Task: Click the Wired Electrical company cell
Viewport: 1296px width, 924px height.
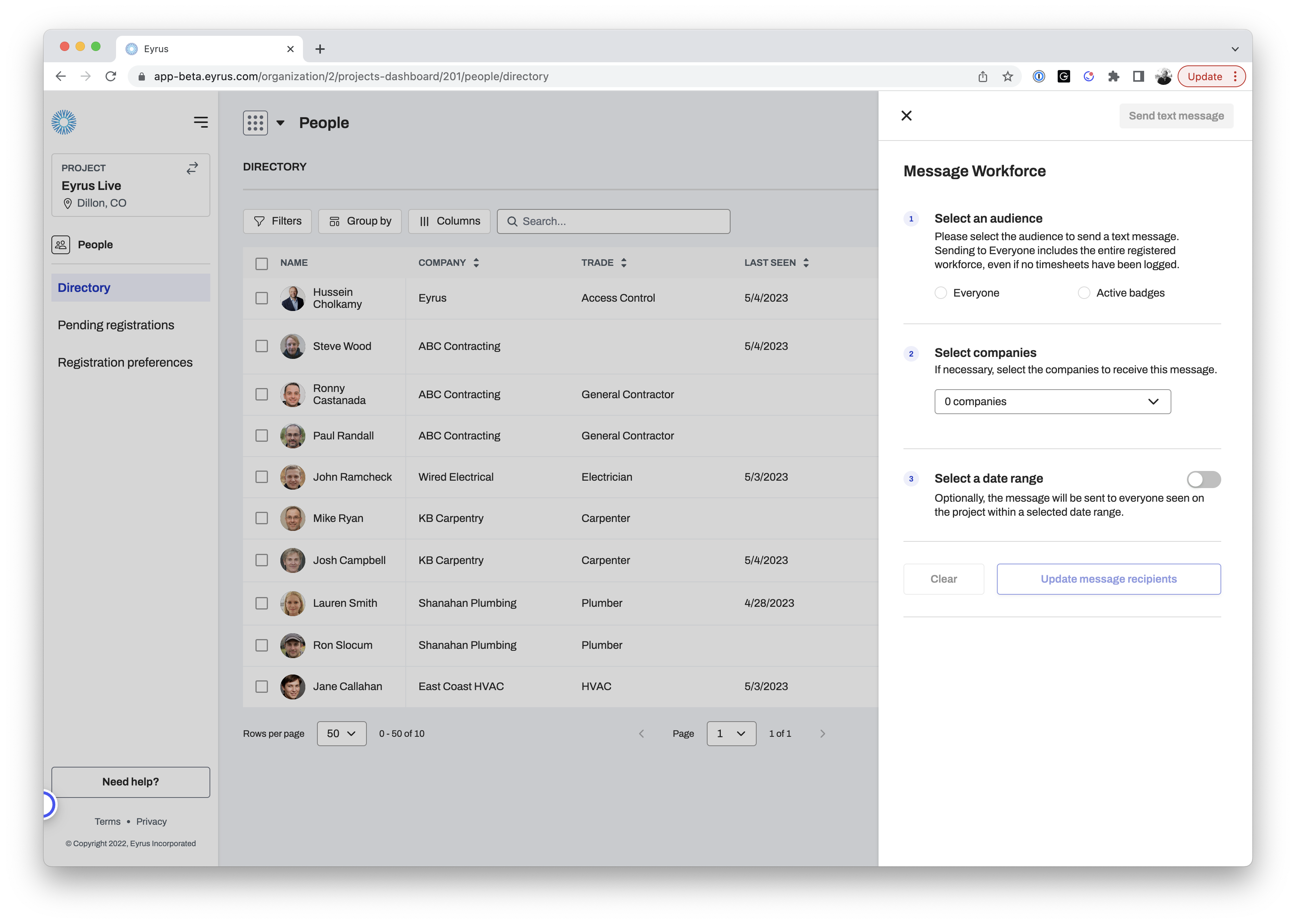Action: coord(456,477)
